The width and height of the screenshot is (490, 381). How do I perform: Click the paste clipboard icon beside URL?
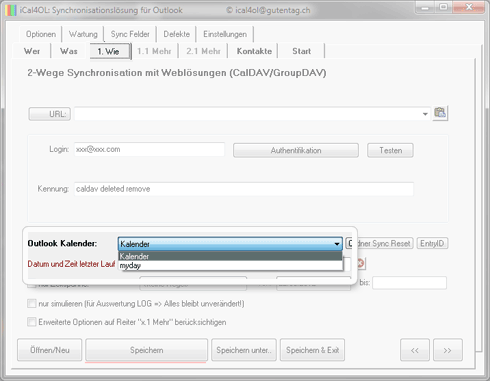pyautogui.click(x=440, y=113)
